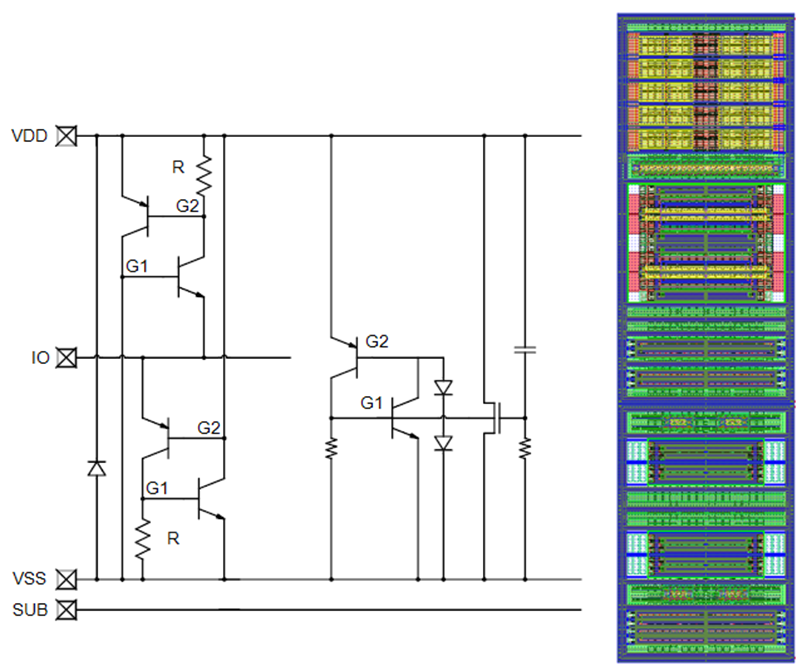The height and width of the screenshot is (669, 802).
Task: Select the SUB terminal pin symbol
Action: tap(67, 609)
